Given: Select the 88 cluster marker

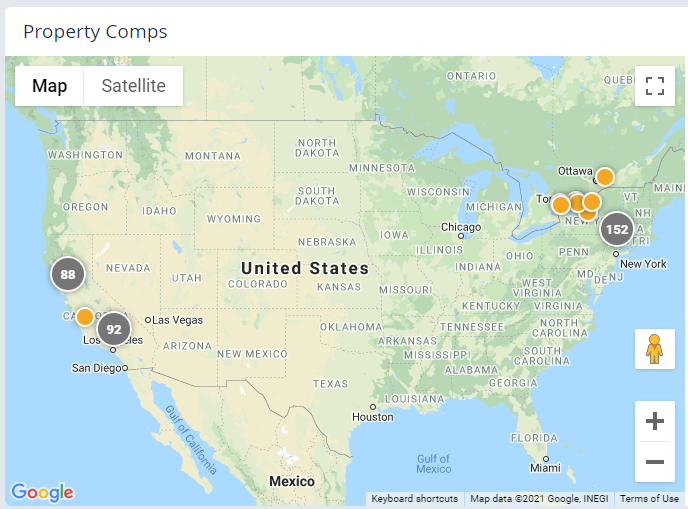Looking at the screenshot, I should pos(68,274).
